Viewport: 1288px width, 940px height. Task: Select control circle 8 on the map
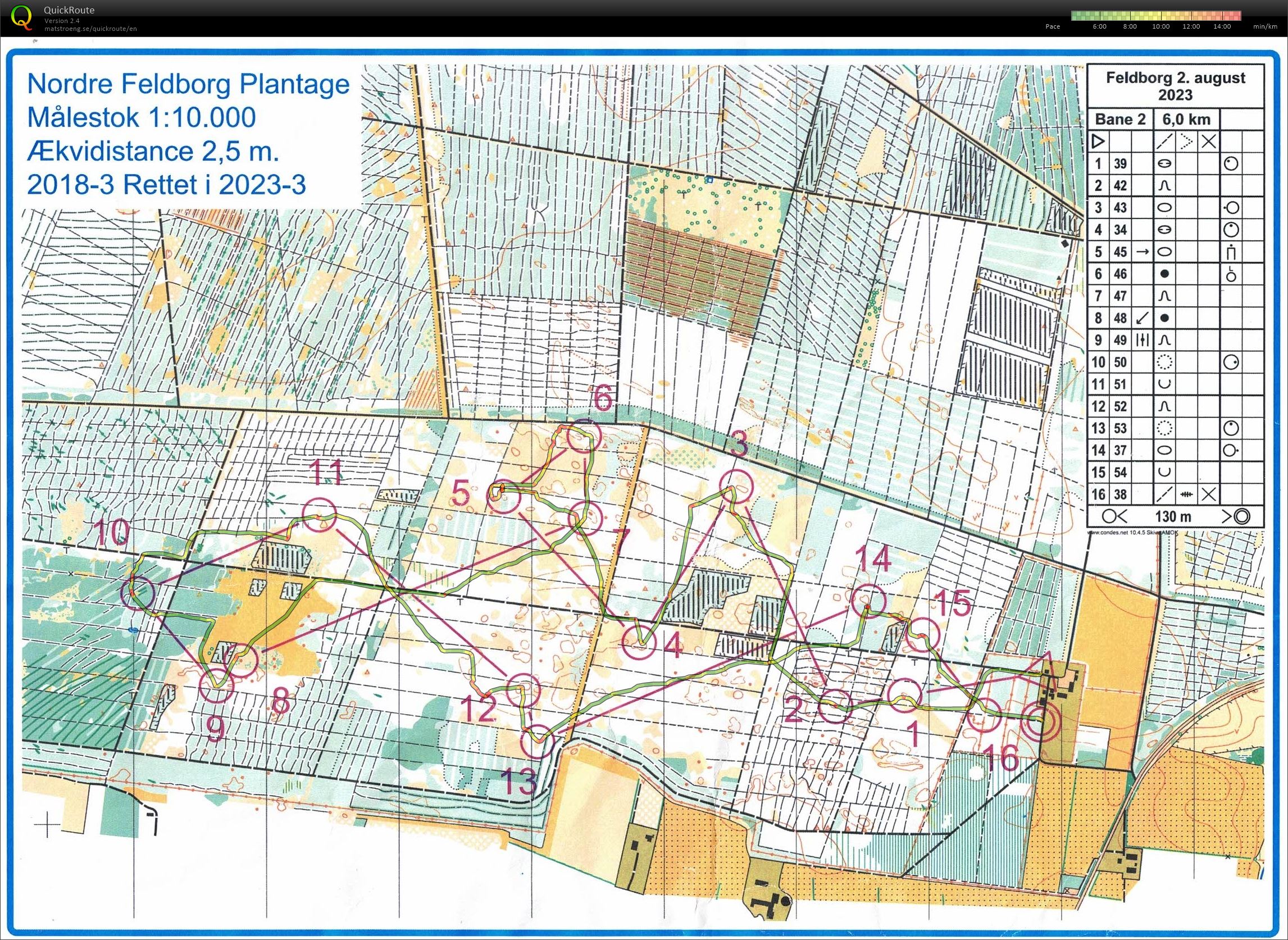coord(241,660)
